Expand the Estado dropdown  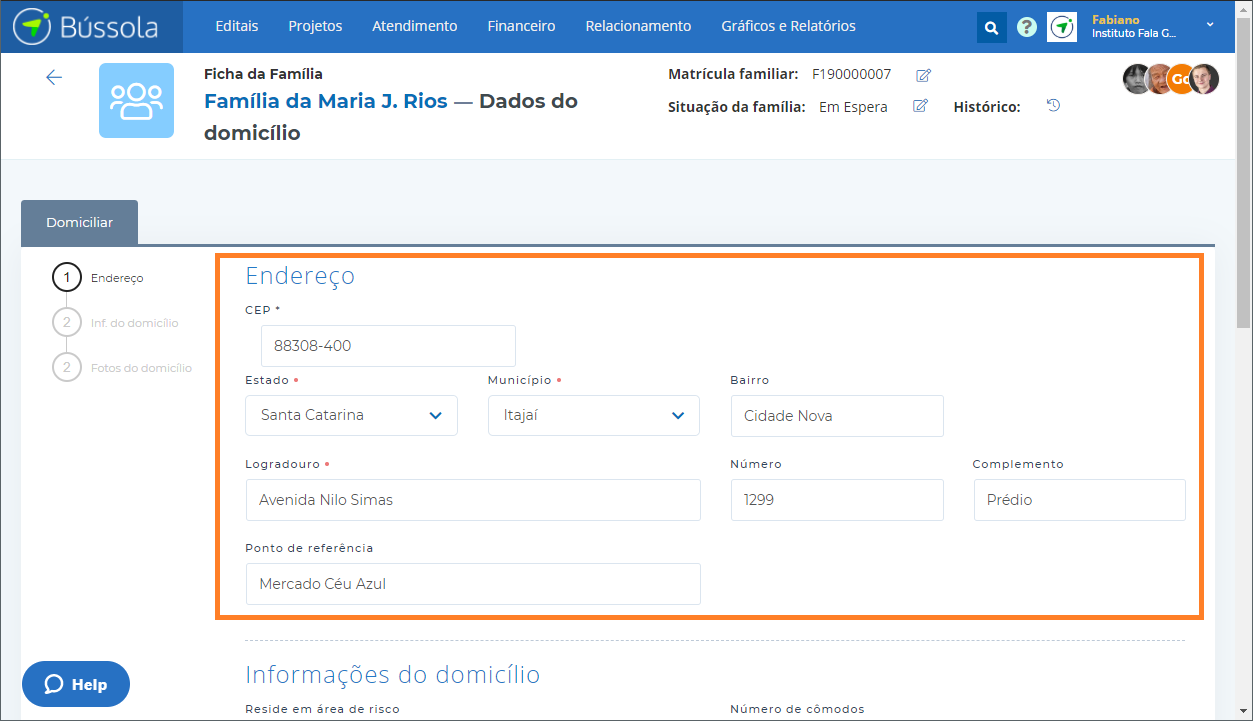351,415
